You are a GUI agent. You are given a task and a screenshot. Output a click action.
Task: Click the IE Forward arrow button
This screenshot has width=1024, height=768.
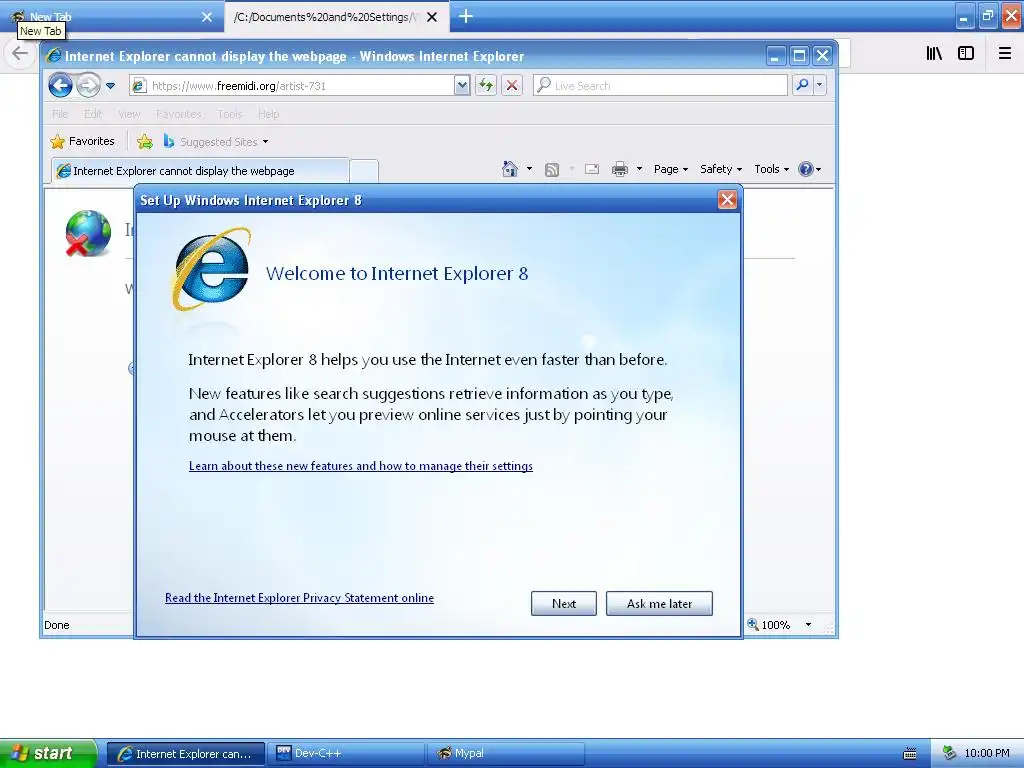tap(88, 86)
